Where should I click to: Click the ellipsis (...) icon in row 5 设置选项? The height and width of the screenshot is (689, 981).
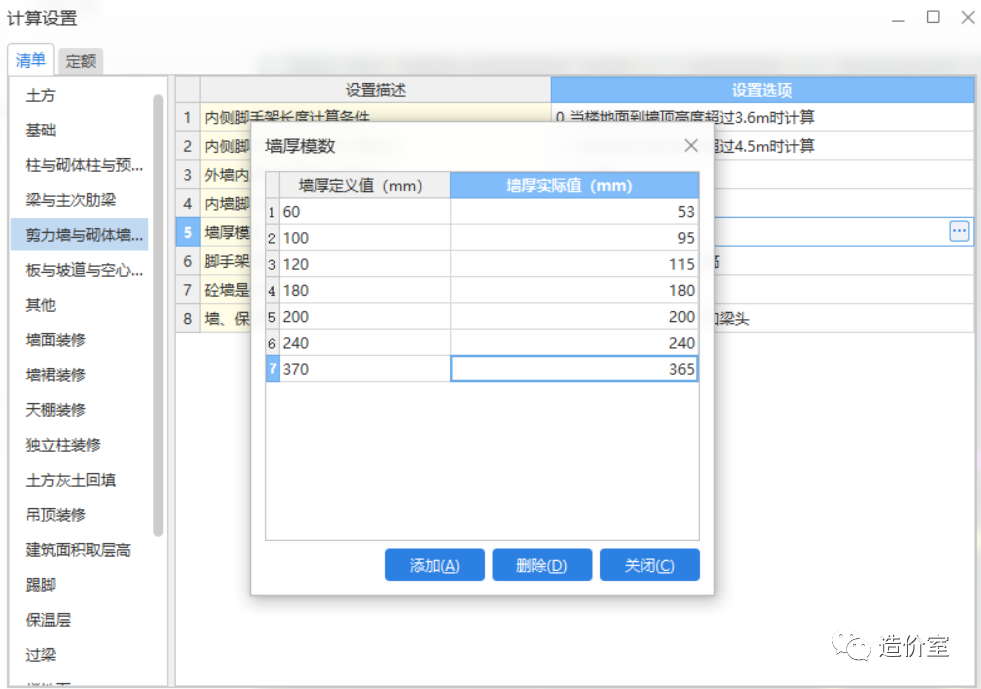959,231
